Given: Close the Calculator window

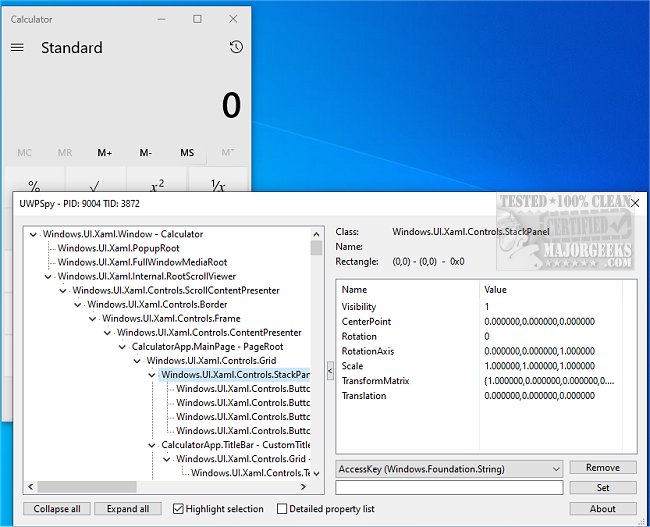Looking at the screenshot, I should [233, 19].
